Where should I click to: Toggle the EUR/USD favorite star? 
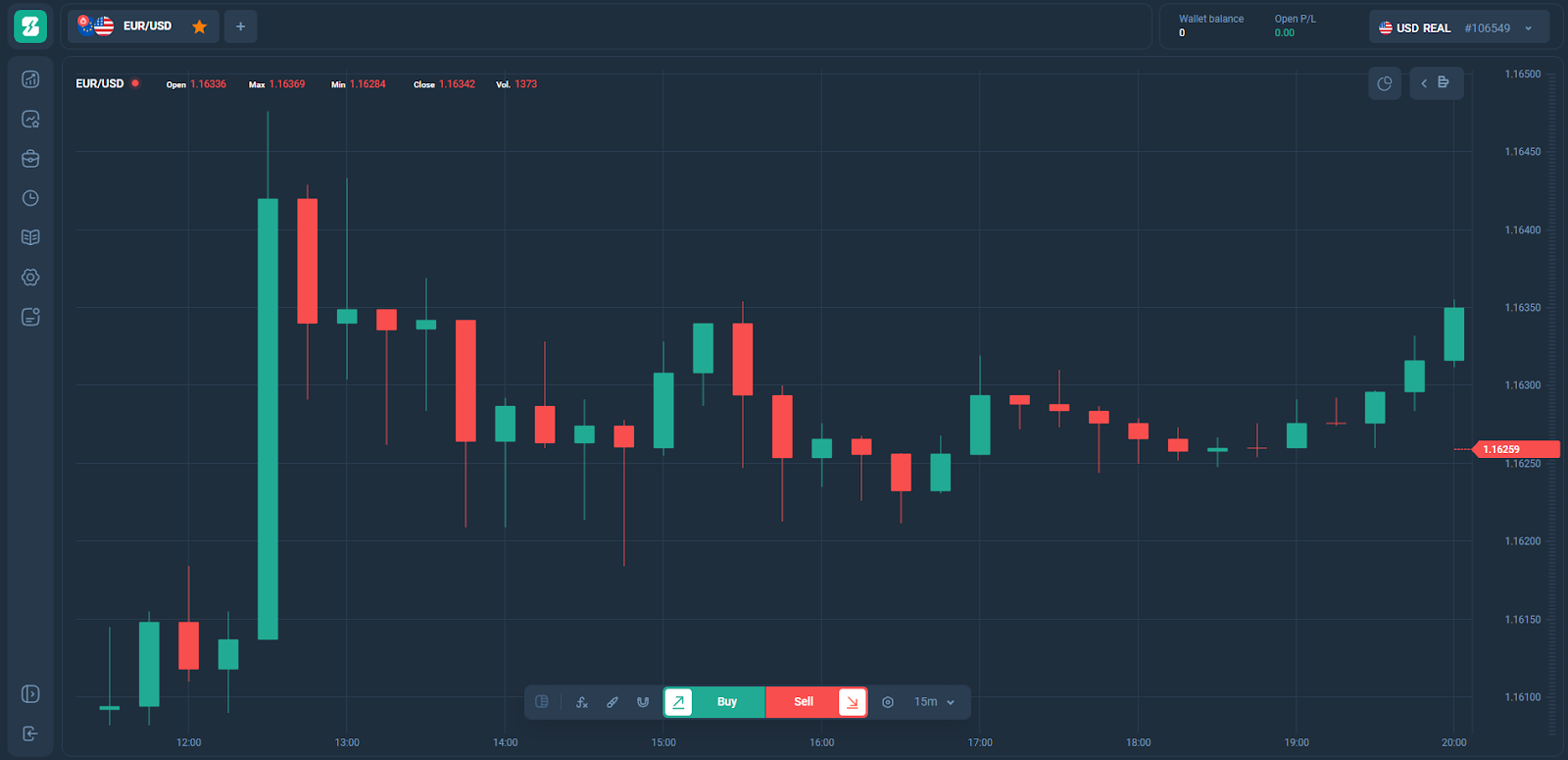pyautogui.click(x=200, y=26)
